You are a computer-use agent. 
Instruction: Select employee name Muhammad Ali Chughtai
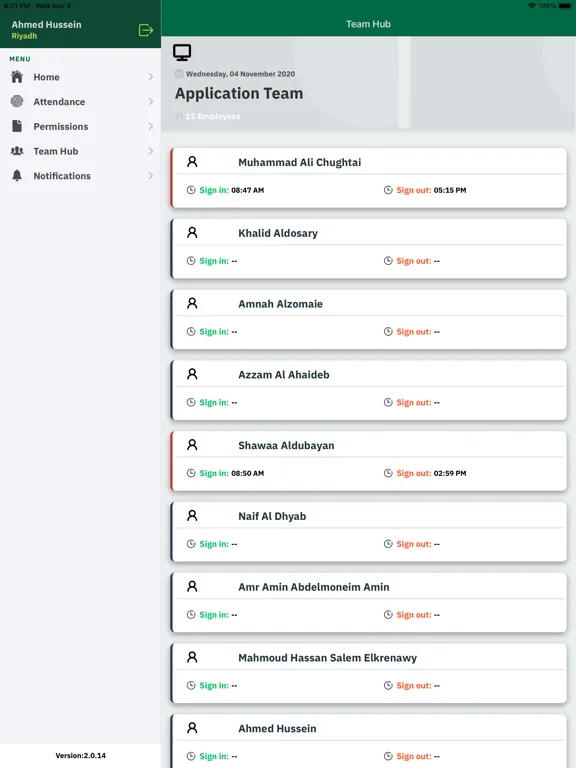coord(299,163)
